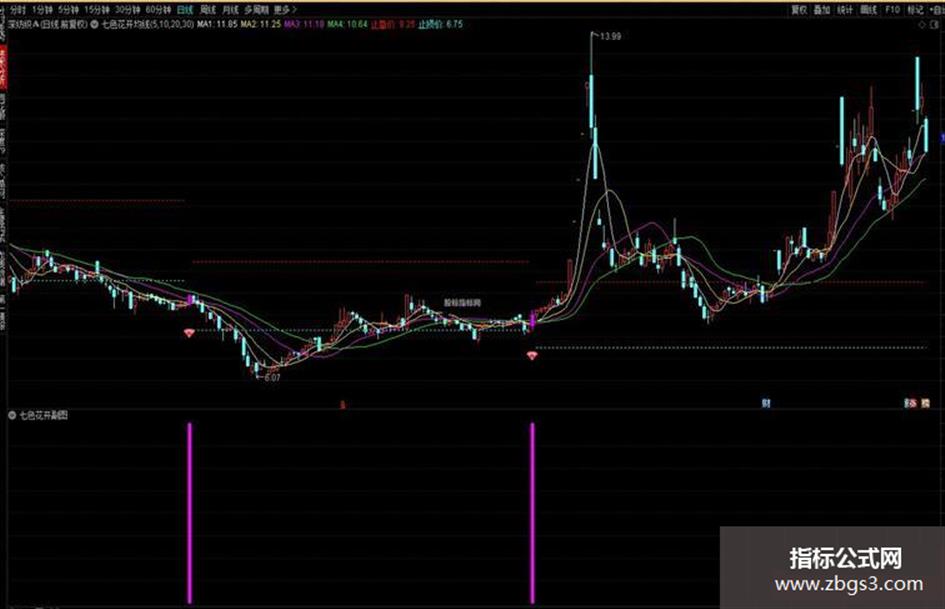945x609 pixels.
Task: Click the 七色花开副图 sub-chart title
Action: [x=43, y=415]
